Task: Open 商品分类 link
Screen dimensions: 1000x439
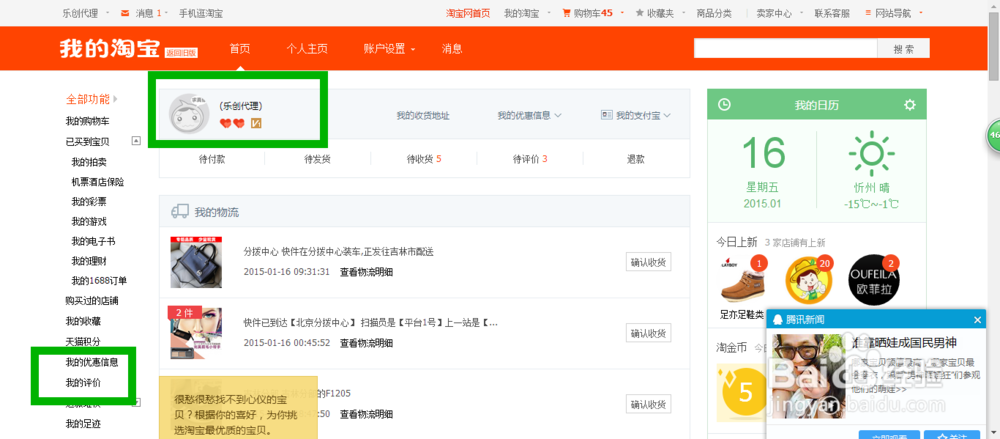Action: pyautogui.click(x=714, y=13)
